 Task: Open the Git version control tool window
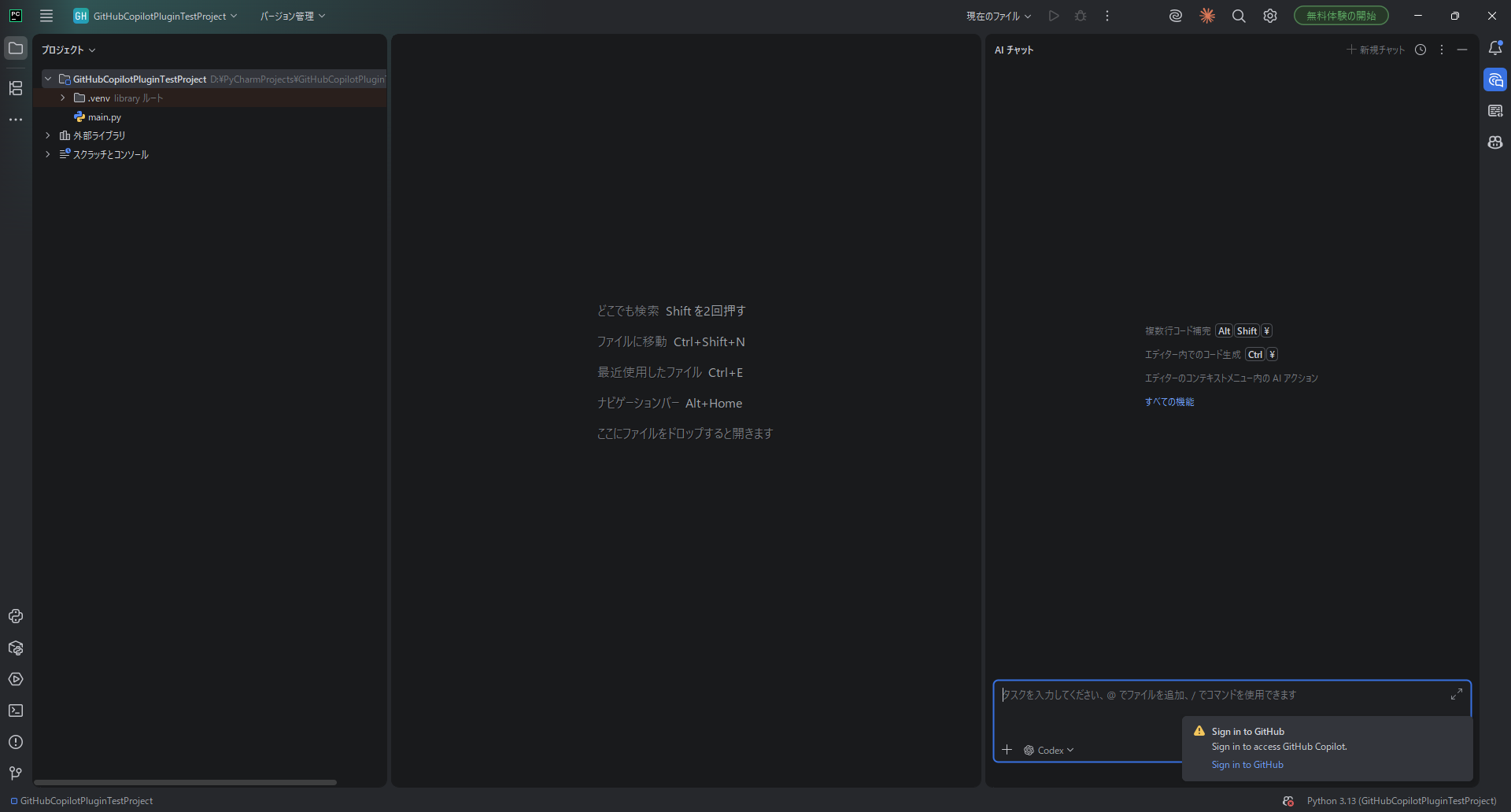click(x=16, y=773)
